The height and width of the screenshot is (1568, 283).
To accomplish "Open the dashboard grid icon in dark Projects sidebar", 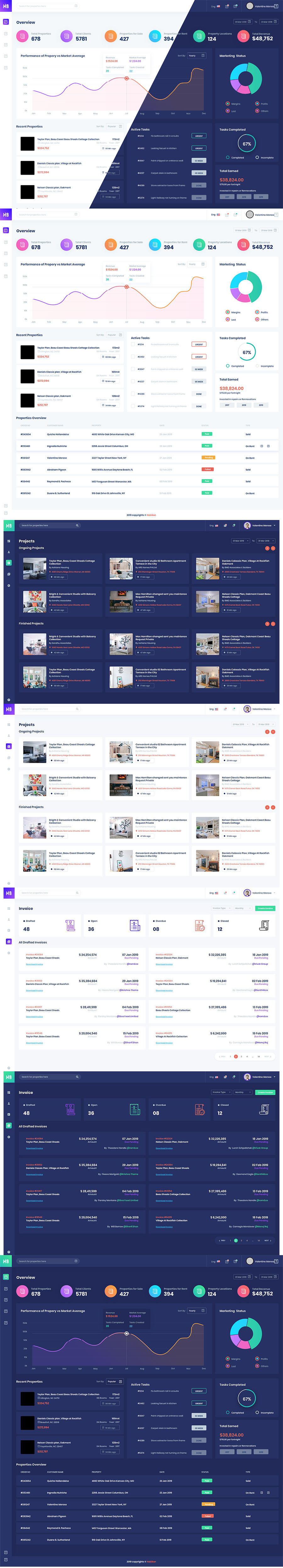I will (x=8, y=540).
